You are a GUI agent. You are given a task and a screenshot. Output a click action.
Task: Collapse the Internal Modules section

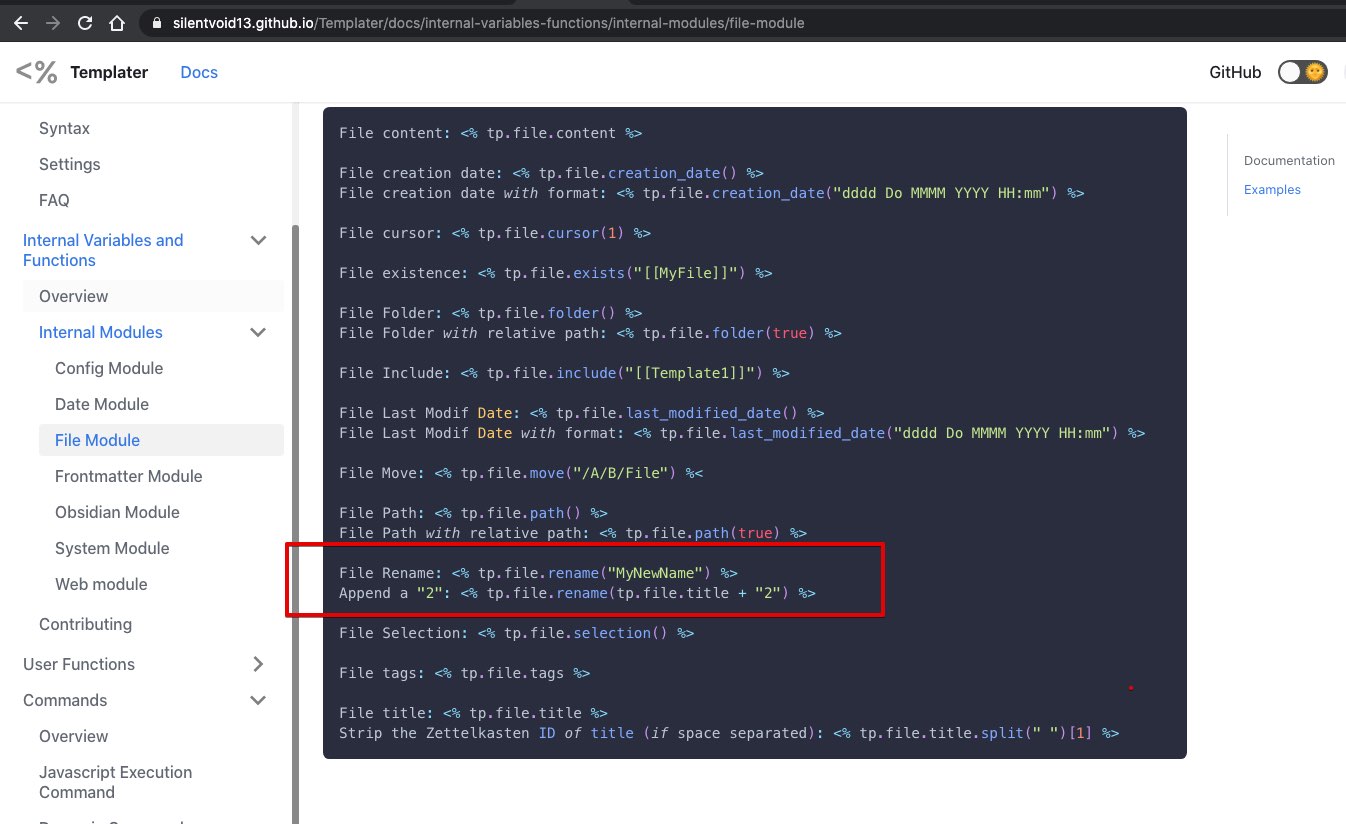(x=258, y=332)
